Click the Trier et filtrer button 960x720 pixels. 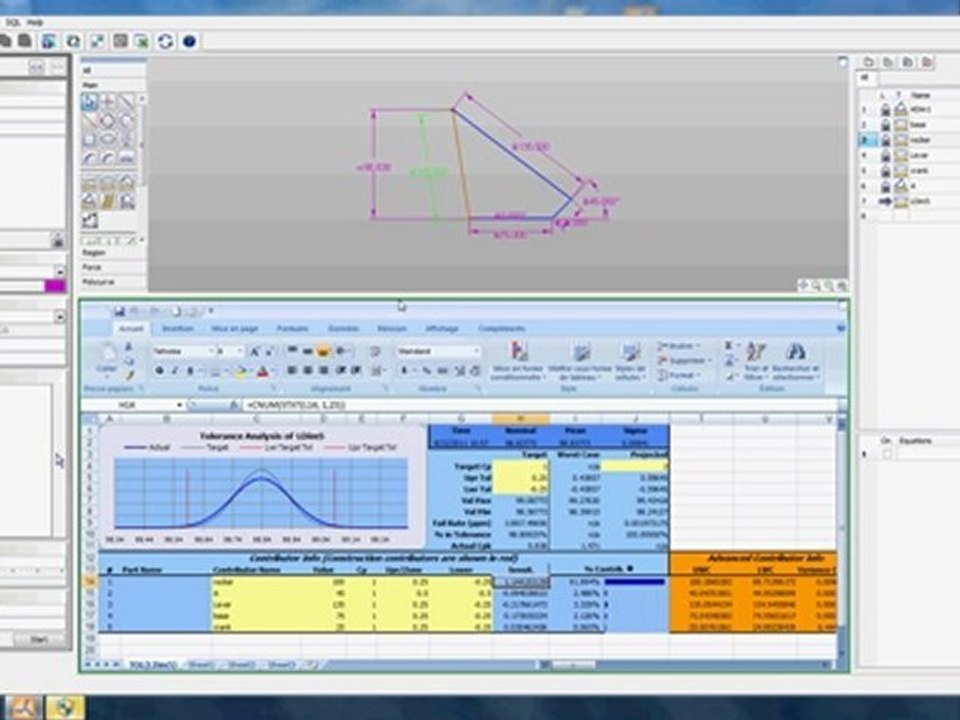[x=755, y=361]
